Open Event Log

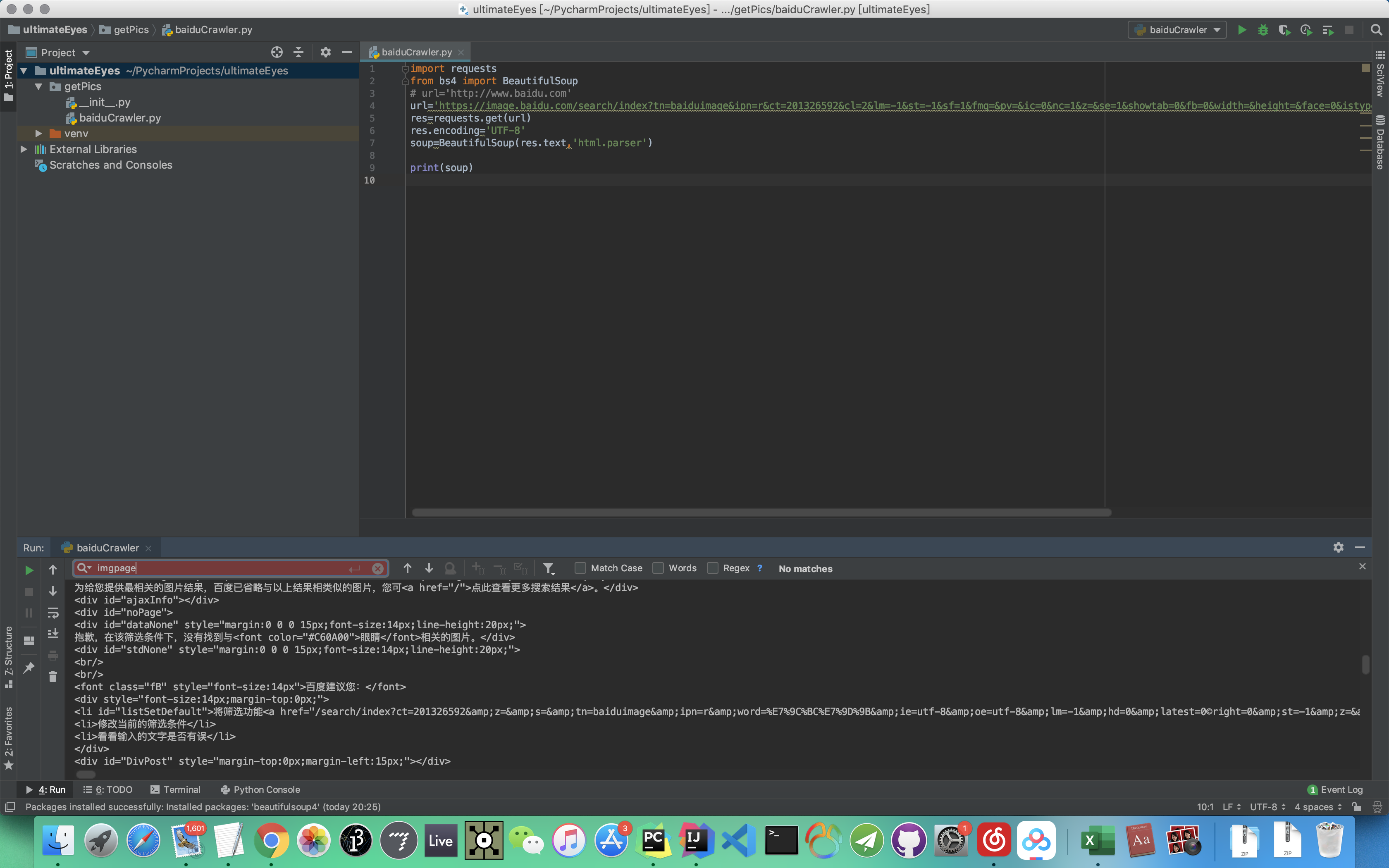pos(1335,789)
